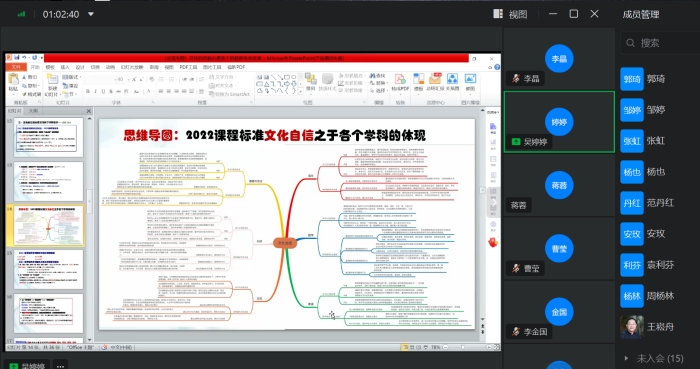Viewport: 700px width, 369px height.
Task: Click the Quick Styles icon
Action: pos(328,83)
